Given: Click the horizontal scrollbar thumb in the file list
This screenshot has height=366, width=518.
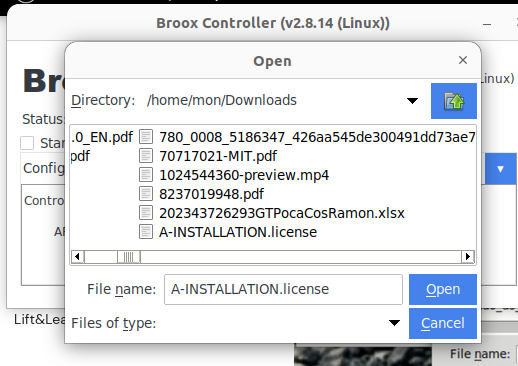Looking at the screenshot, I should coord(128,257).
